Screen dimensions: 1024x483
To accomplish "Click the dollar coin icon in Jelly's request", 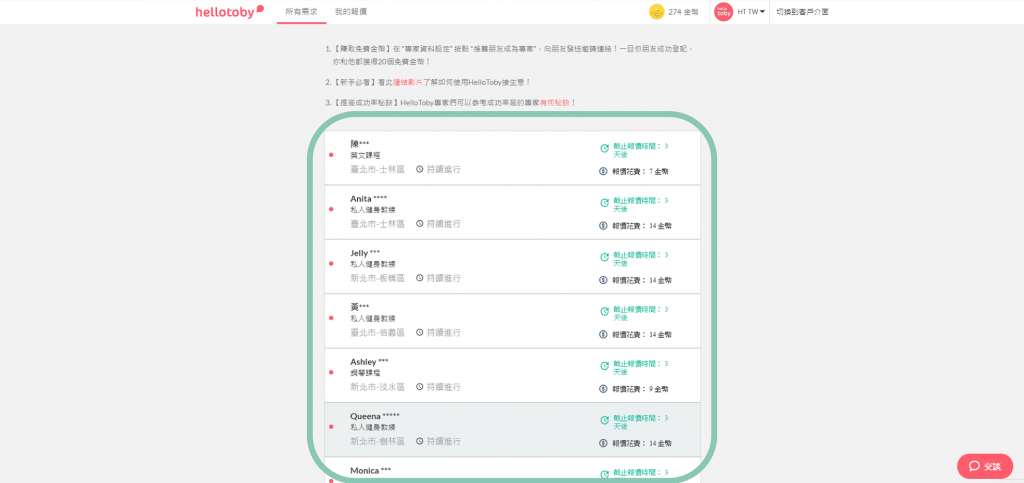I will [603, 280].
